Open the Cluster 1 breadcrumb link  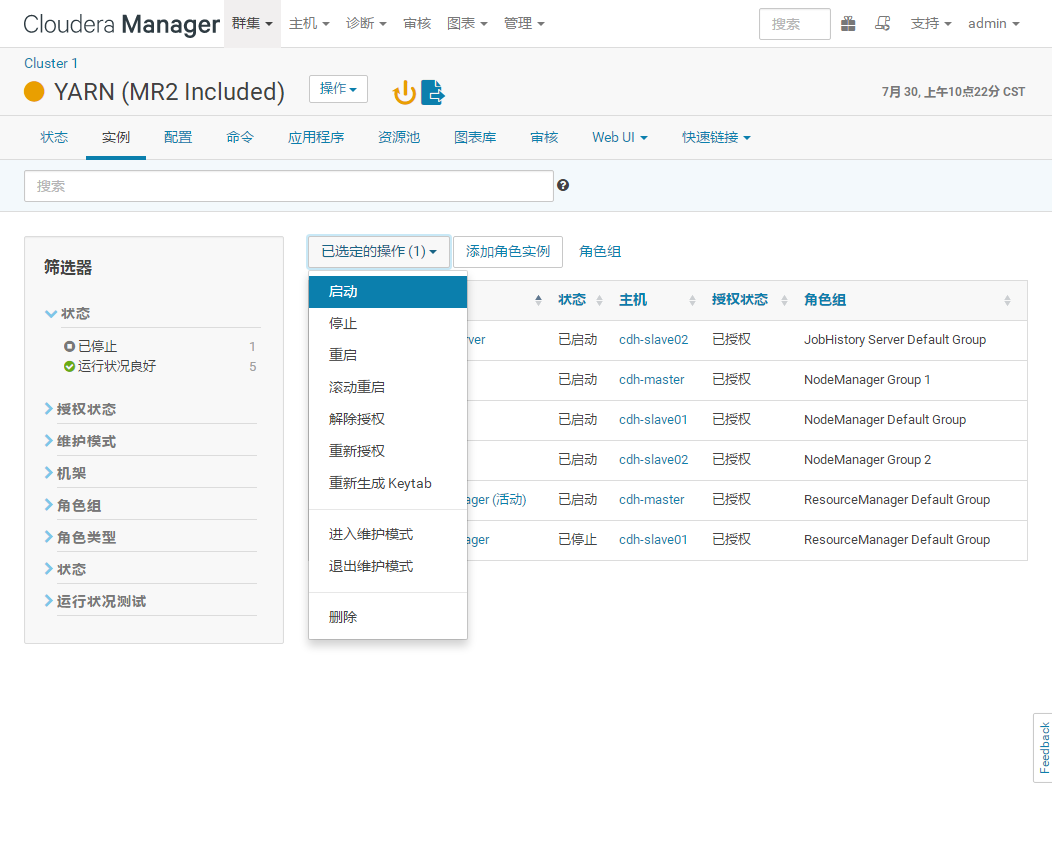tap(51, 63)
